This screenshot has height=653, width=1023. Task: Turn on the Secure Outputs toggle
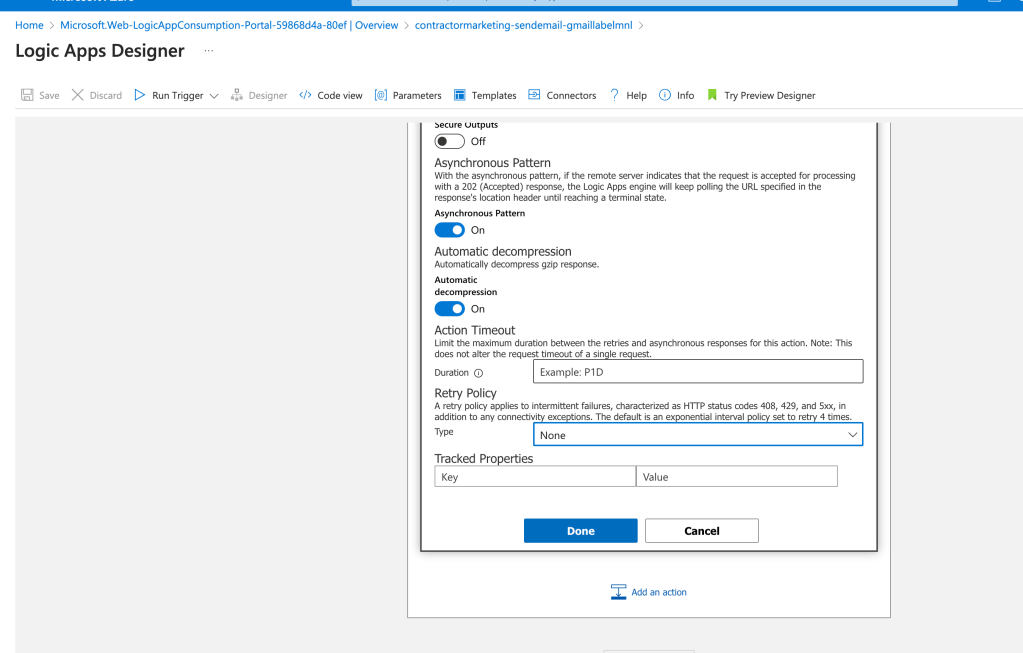(450, 142)
